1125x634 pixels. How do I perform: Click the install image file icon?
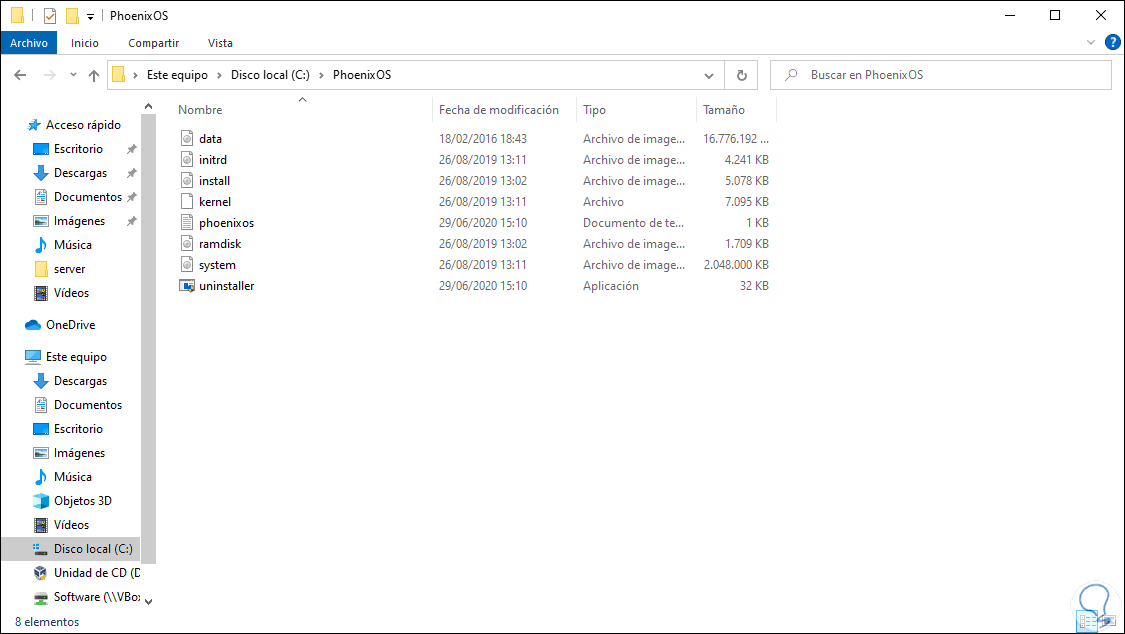pyautogui.click(x=187, y=181)
